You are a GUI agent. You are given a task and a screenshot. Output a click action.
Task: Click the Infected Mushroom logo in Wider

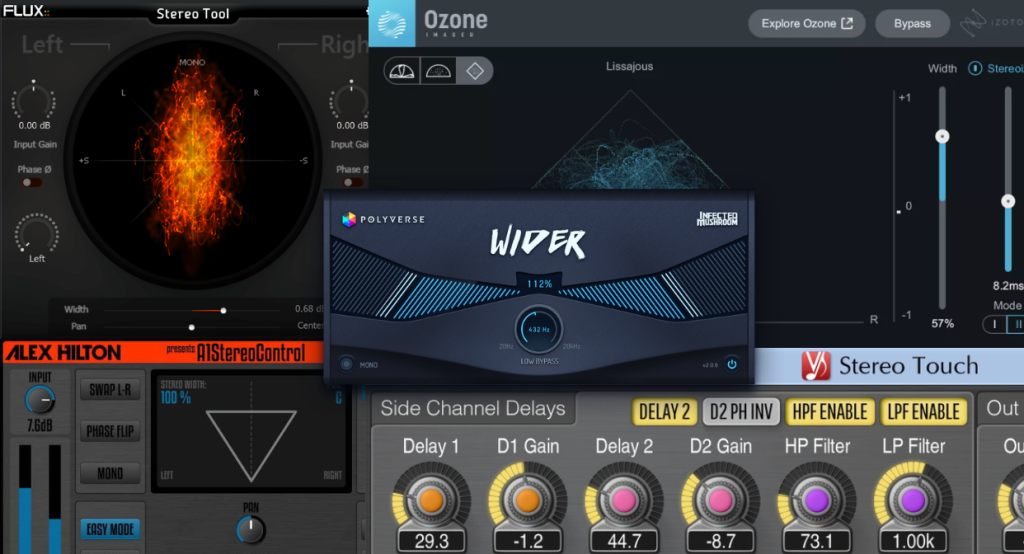pos(717,219)
